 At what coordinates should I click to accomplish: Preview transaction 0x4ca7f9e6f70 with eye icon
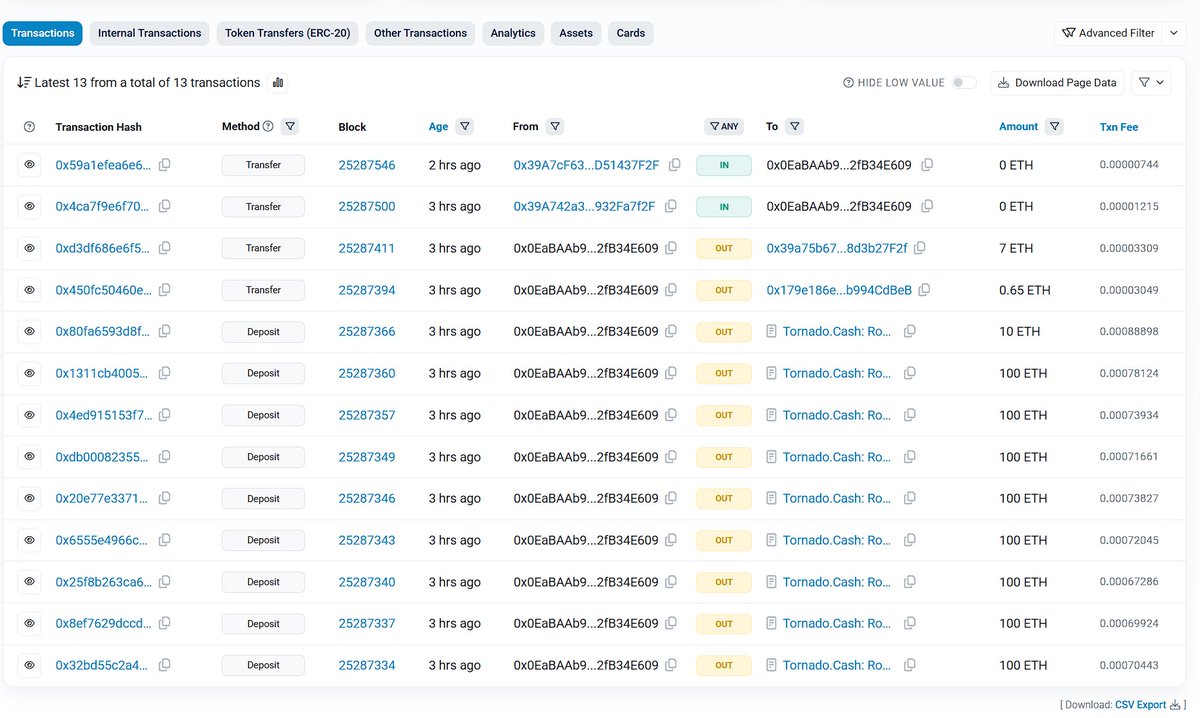tap(29, 206)
